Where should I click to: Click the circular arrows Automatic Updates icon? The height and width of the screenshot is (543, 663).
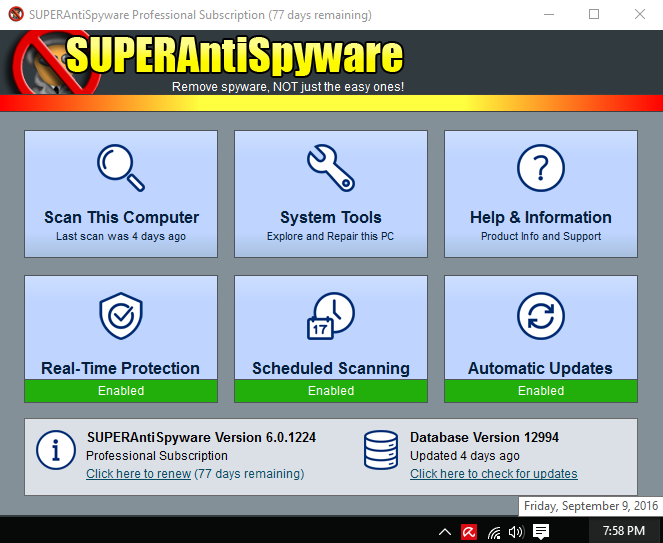point(541,315)
